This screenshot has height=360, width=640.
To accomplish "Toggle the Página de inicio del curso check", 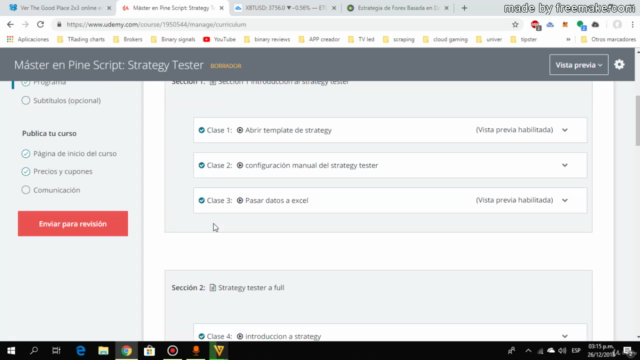I will point(26,153).
